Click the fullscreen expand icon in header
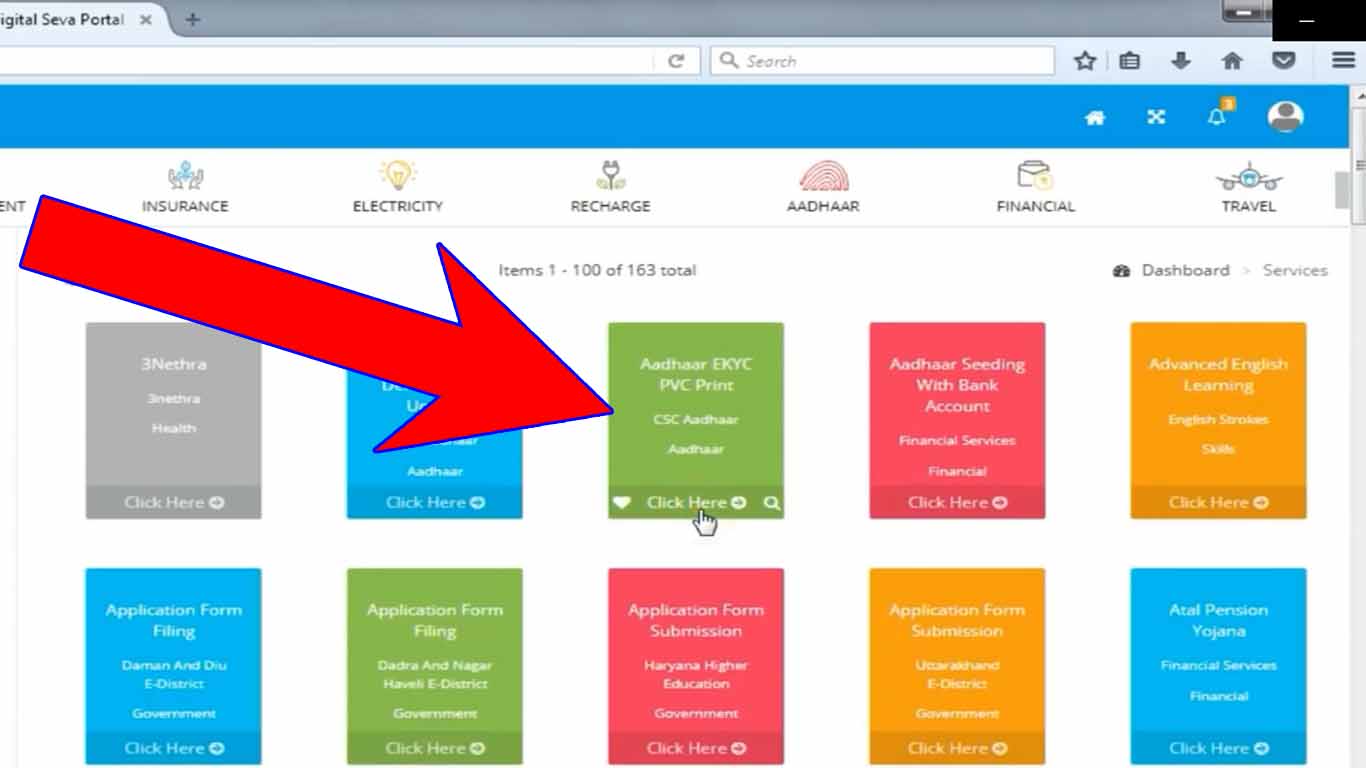This screenshot has height=768, width=1366. tap(1156, 117)
